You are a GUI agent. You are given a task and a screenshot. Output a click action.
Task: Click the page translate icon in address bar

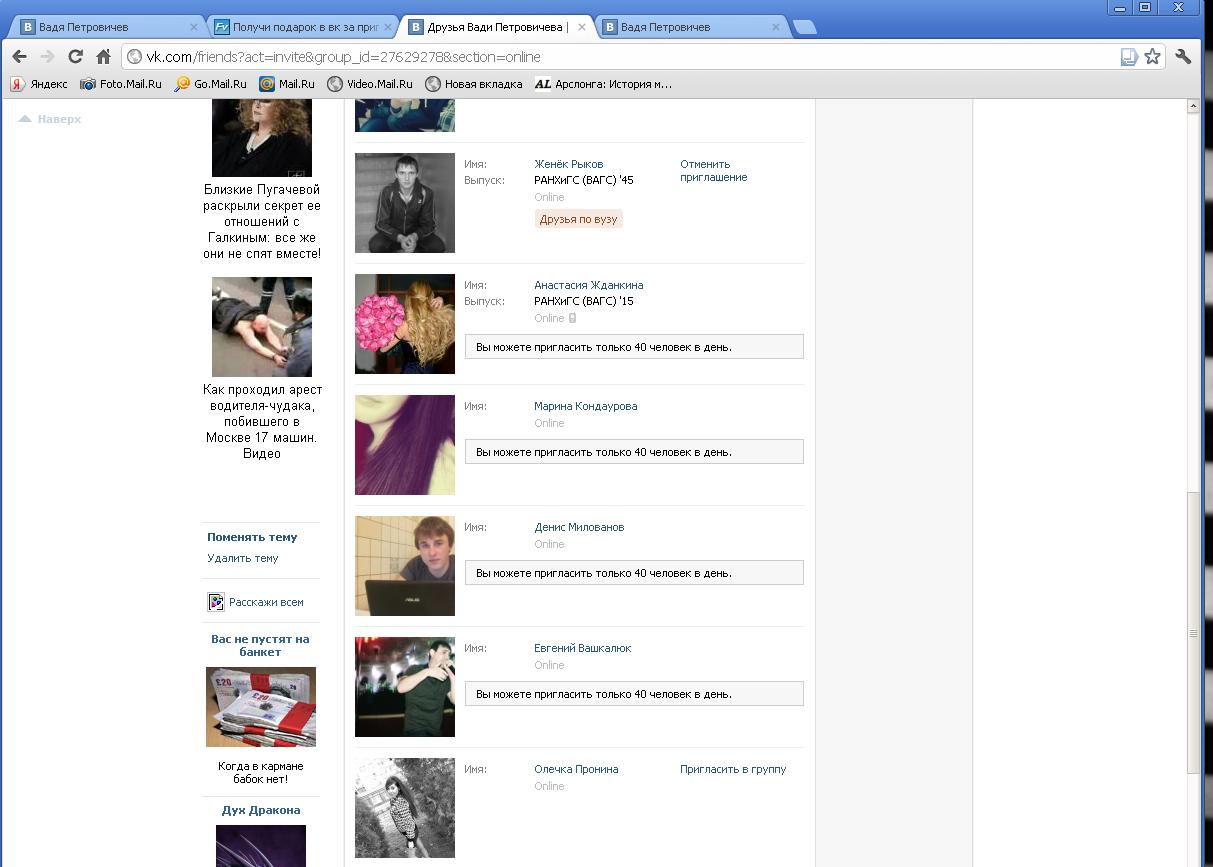click(x=1129, y=57)
